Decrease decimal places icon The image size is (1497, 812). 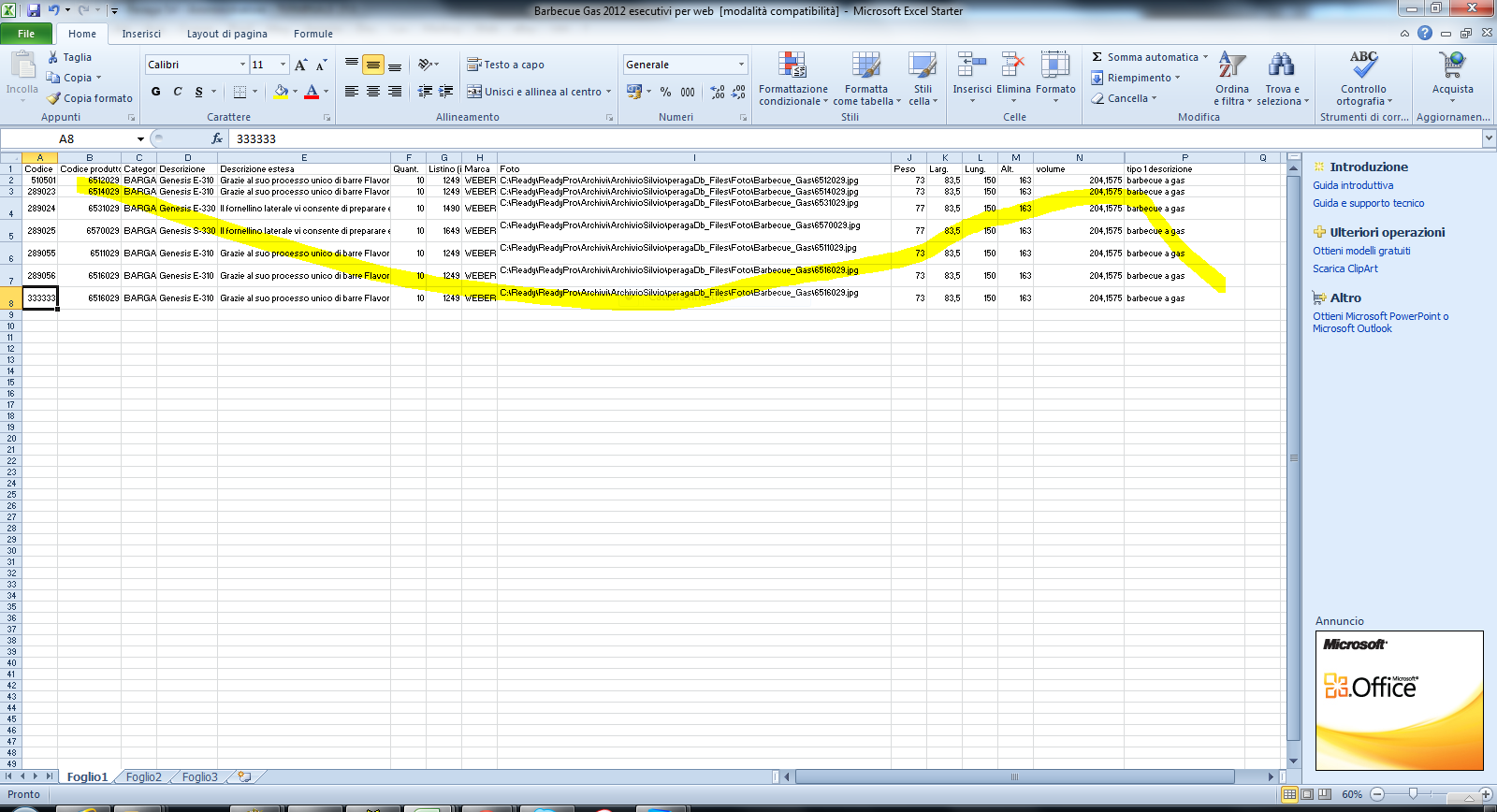tap(739, 92)
